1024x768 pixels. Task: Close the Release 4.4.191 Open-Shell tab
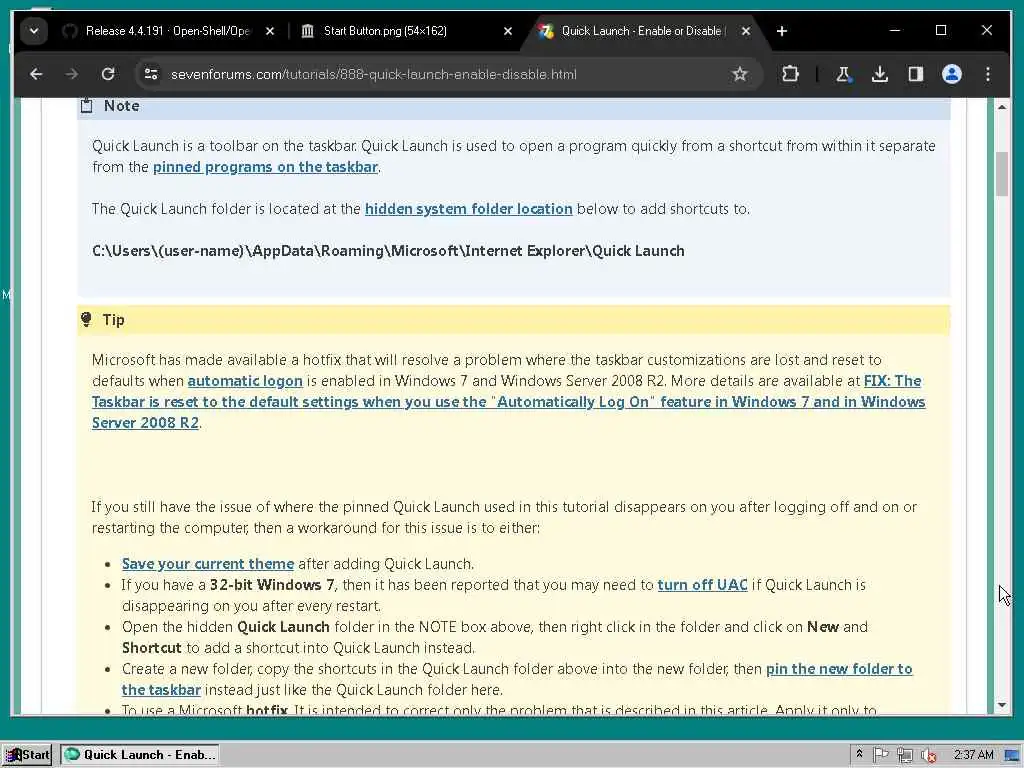click(x=270, y=31)
